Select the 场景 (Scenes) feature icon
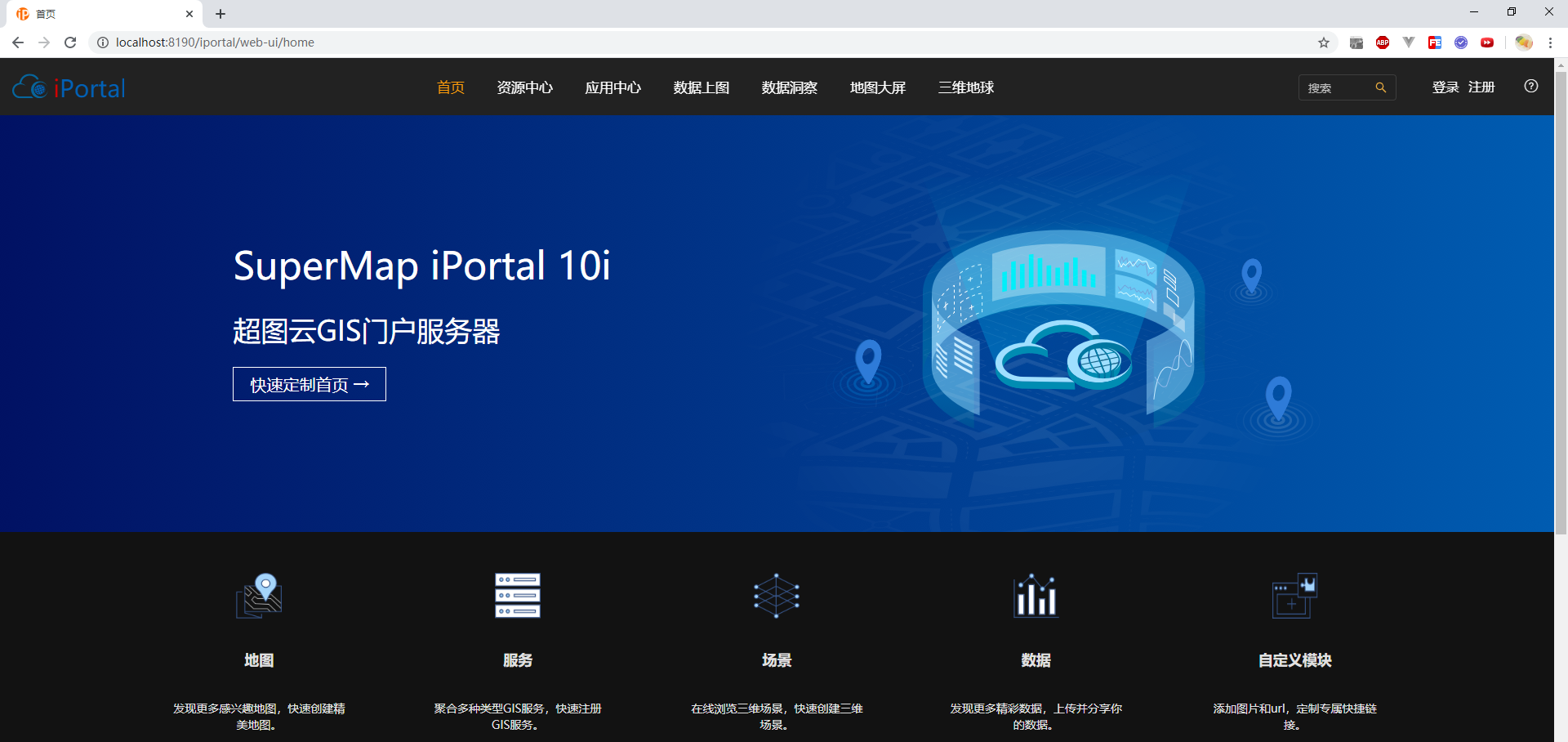This screenshot has height=742, width=1568. (x=775, y=596)
